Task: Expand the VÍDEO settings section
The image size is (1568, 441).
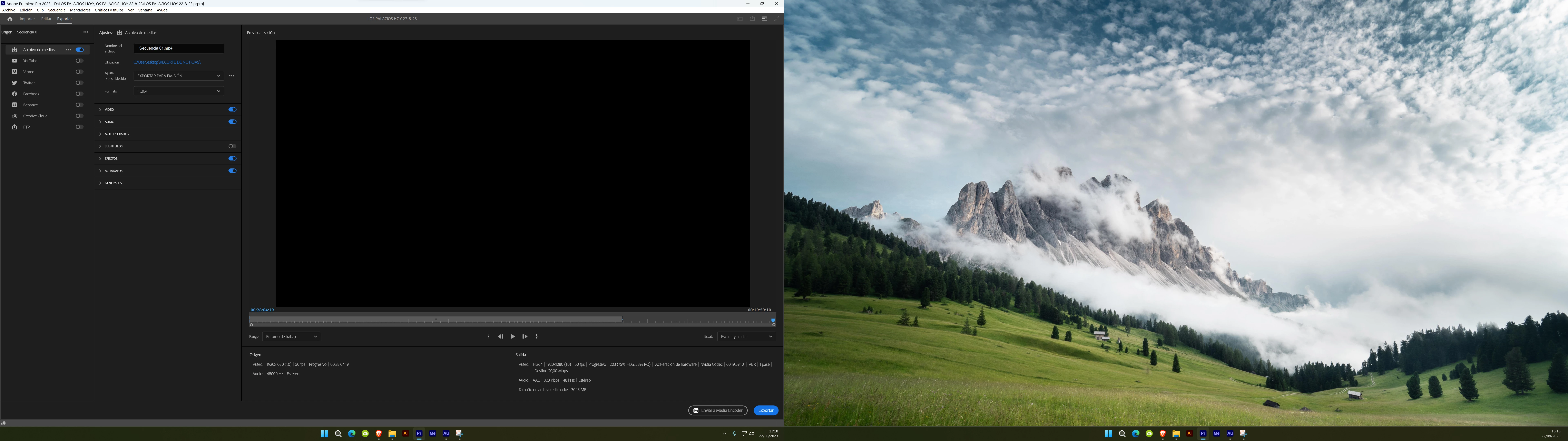Action: tap(110, 110)
